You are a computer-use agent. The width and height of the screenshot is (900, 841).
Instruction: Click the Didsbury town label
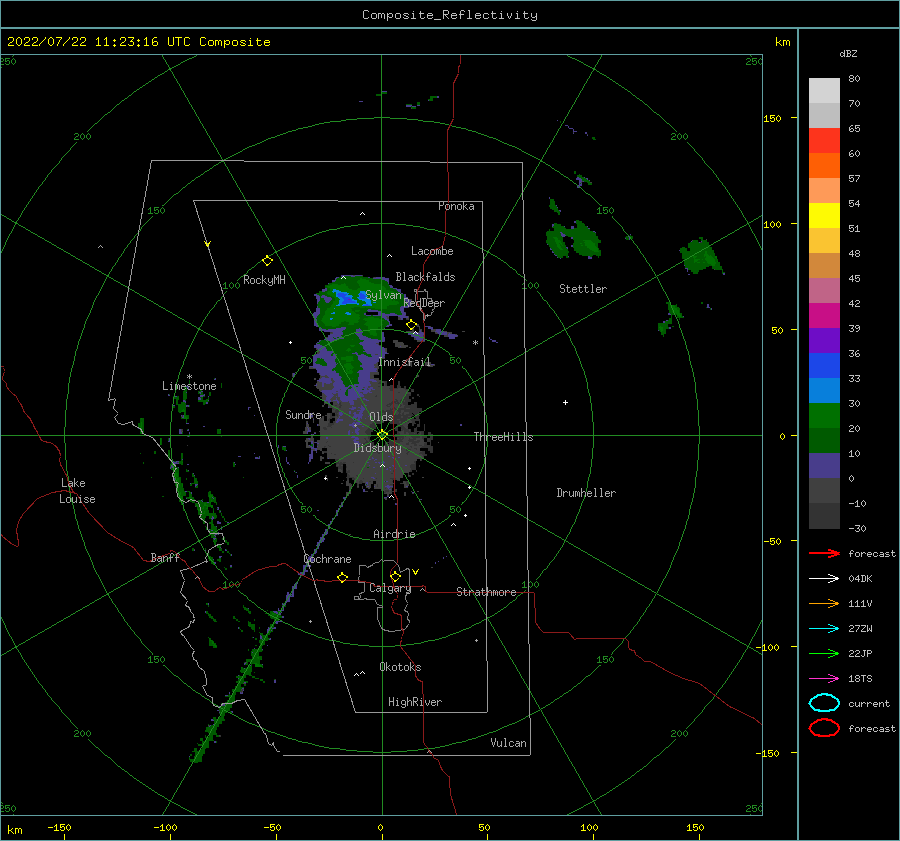[x=377, y=448]
